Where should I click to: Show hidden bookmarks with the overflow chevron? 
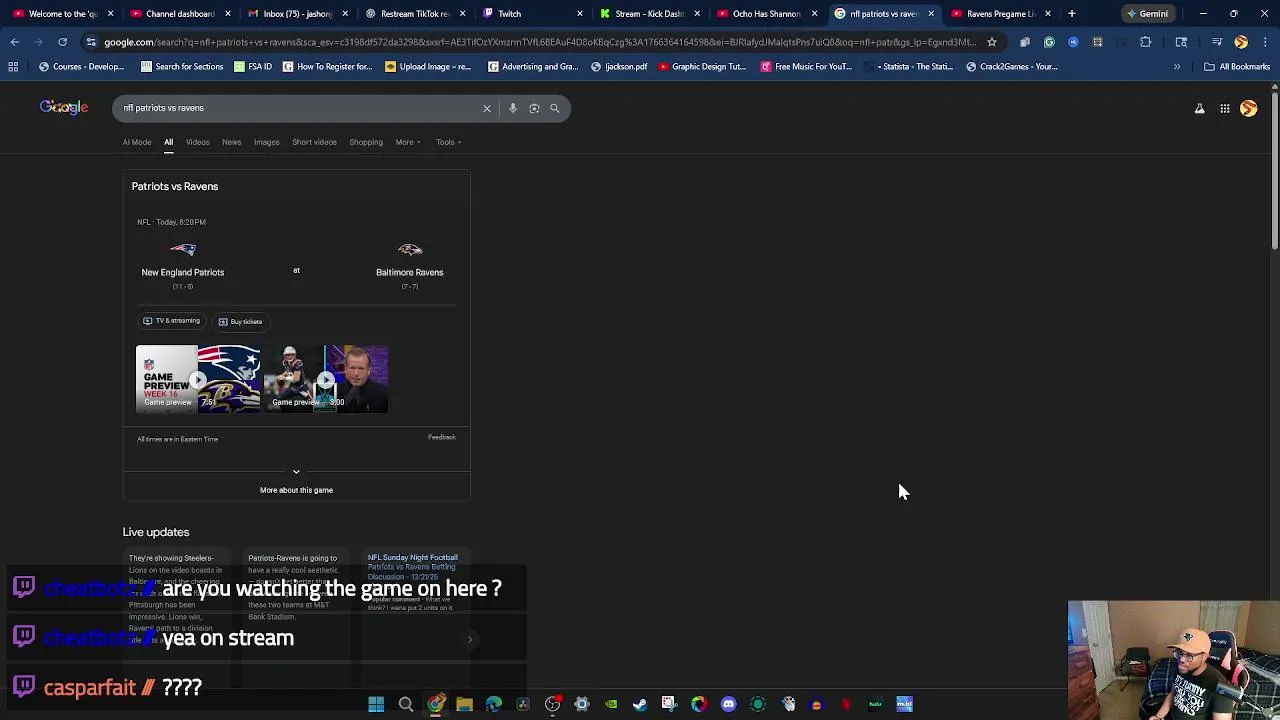1177,66
